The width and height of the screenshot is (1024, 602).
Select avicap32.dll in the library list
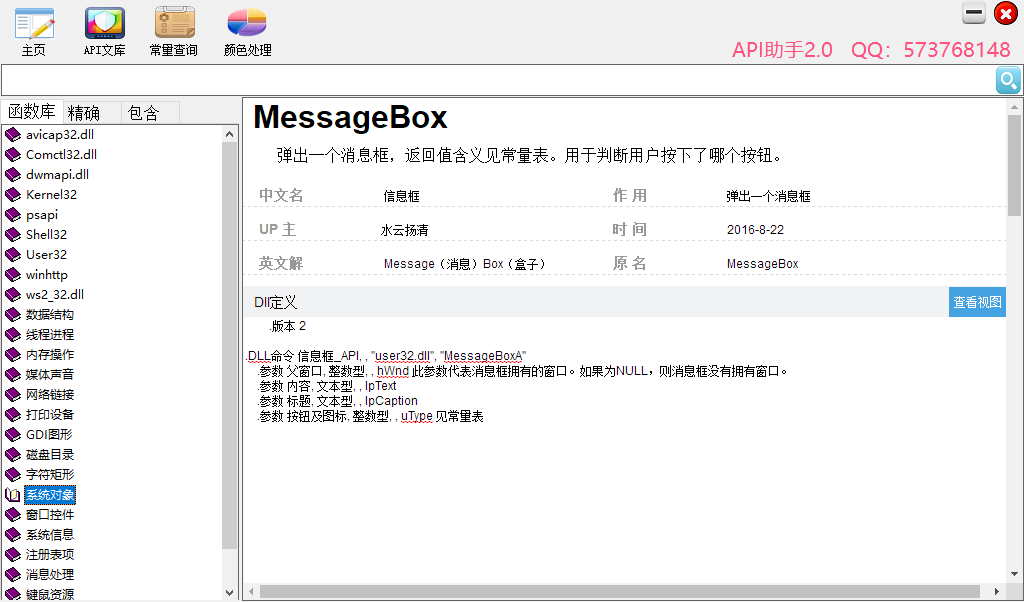click(x=60, y=135)
